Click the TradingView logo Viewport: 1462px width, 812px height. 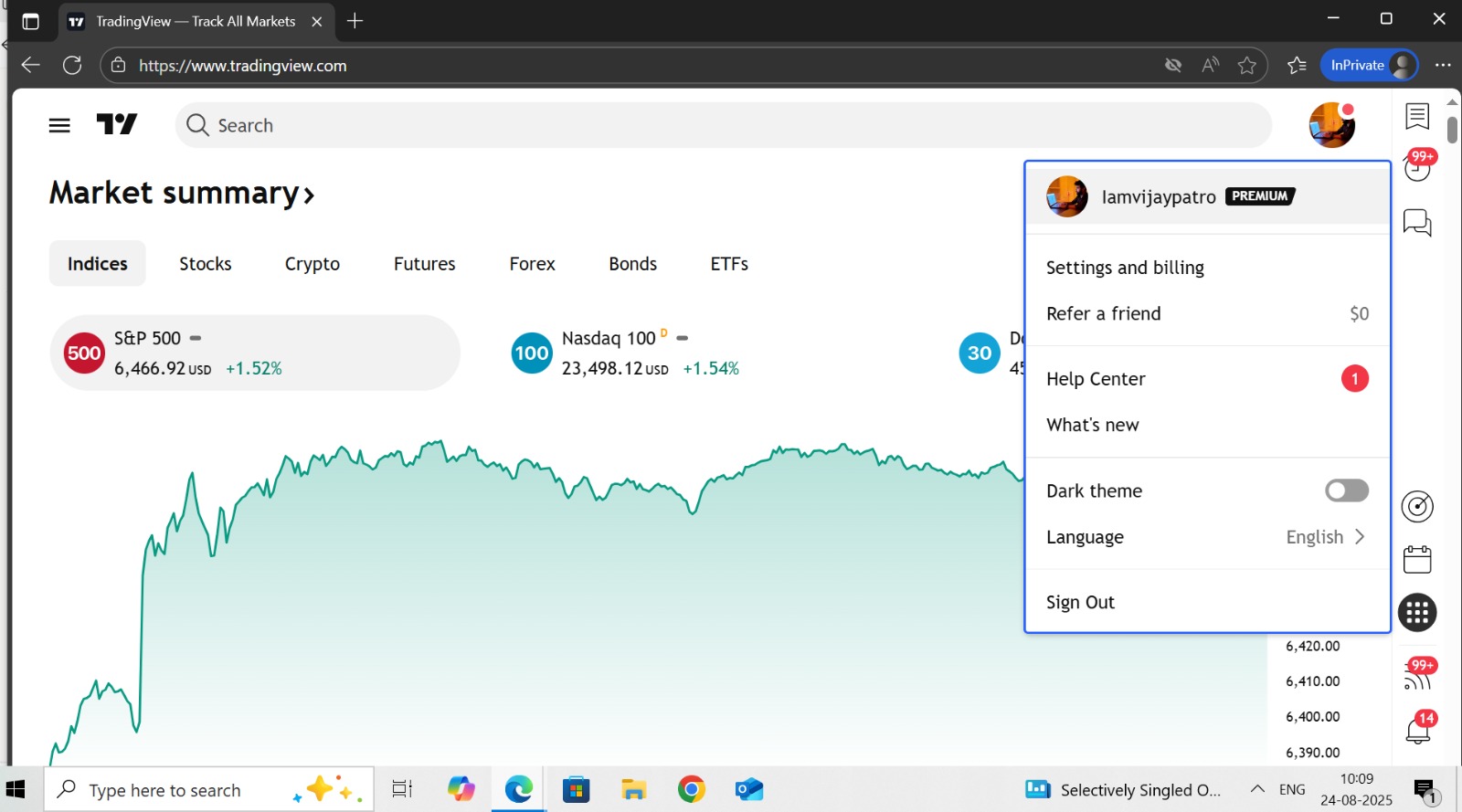[117, 124]
